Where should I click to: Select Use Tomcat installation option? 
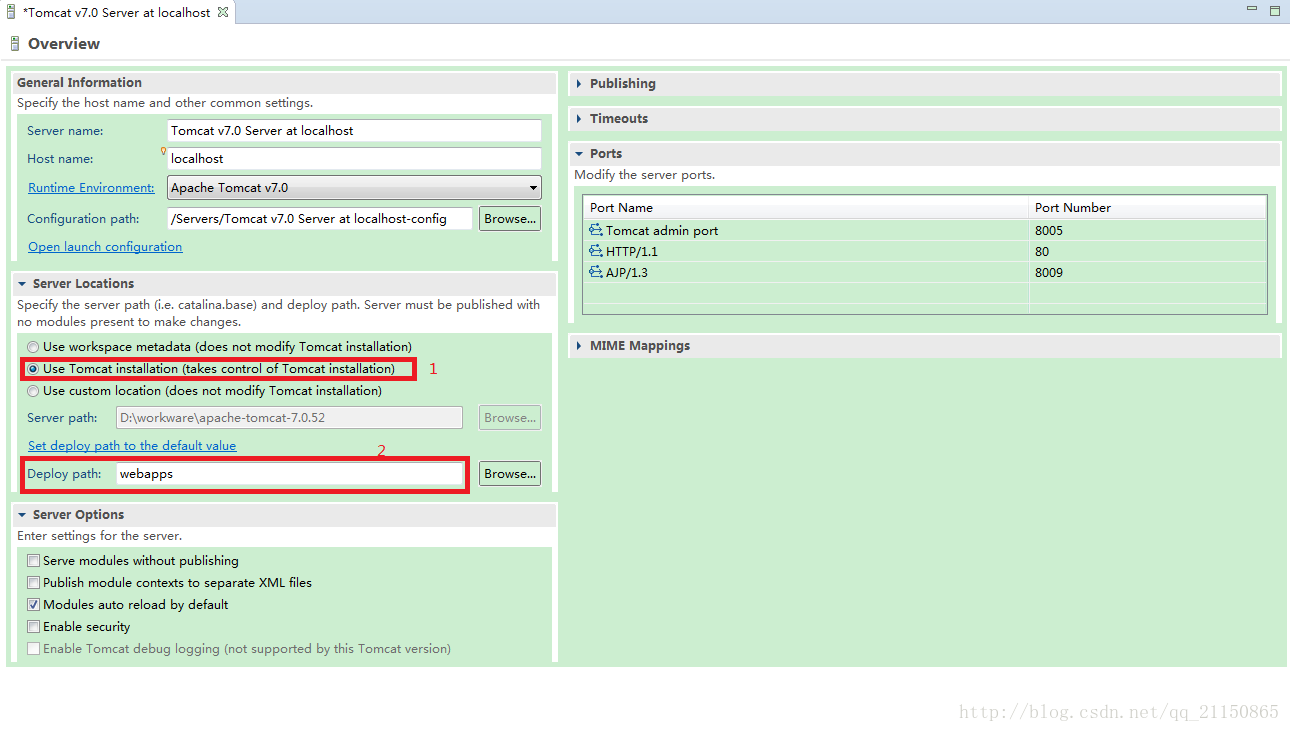(x=34, y=369)
